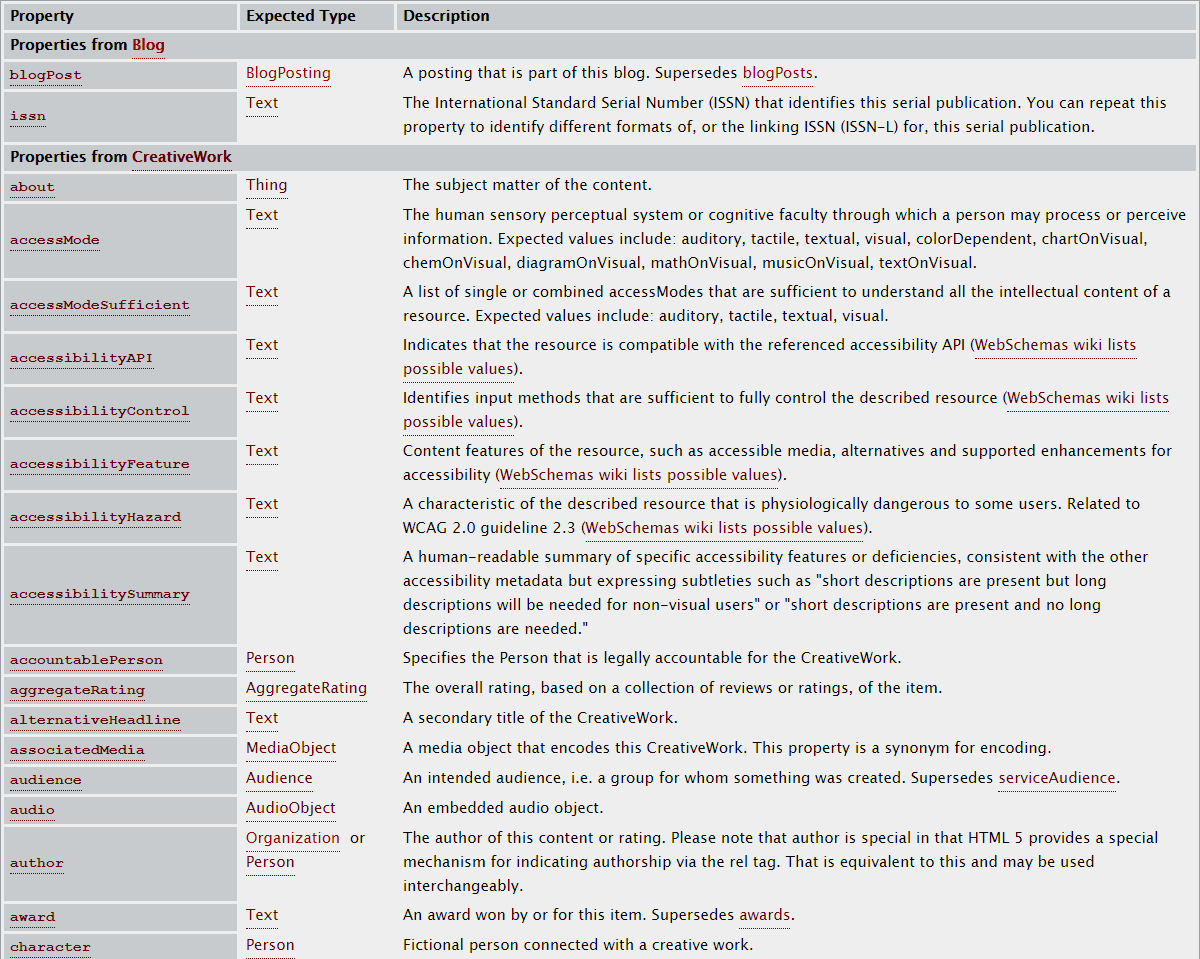Click the about property link
The image size is (1200, 959).
[31, 187]
